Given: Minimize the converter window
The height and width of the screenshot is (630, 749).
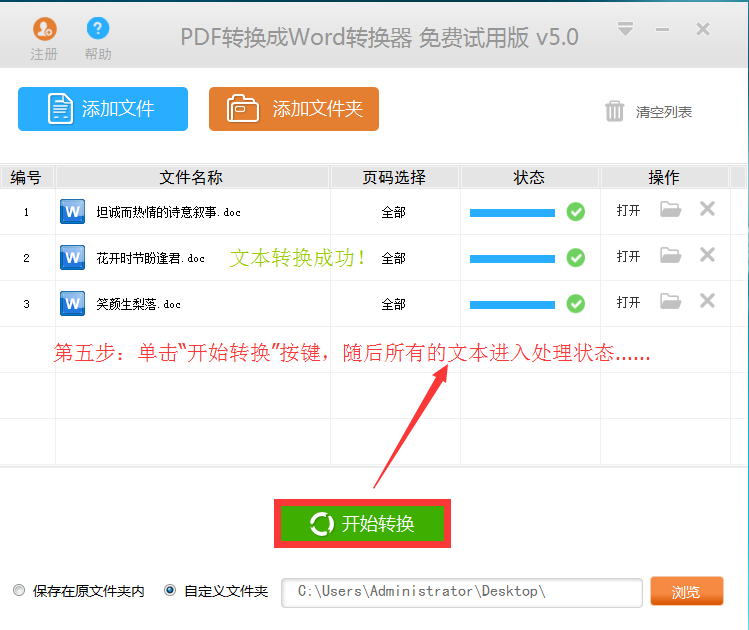Looking at the screenshot, I should click(662, 30).
